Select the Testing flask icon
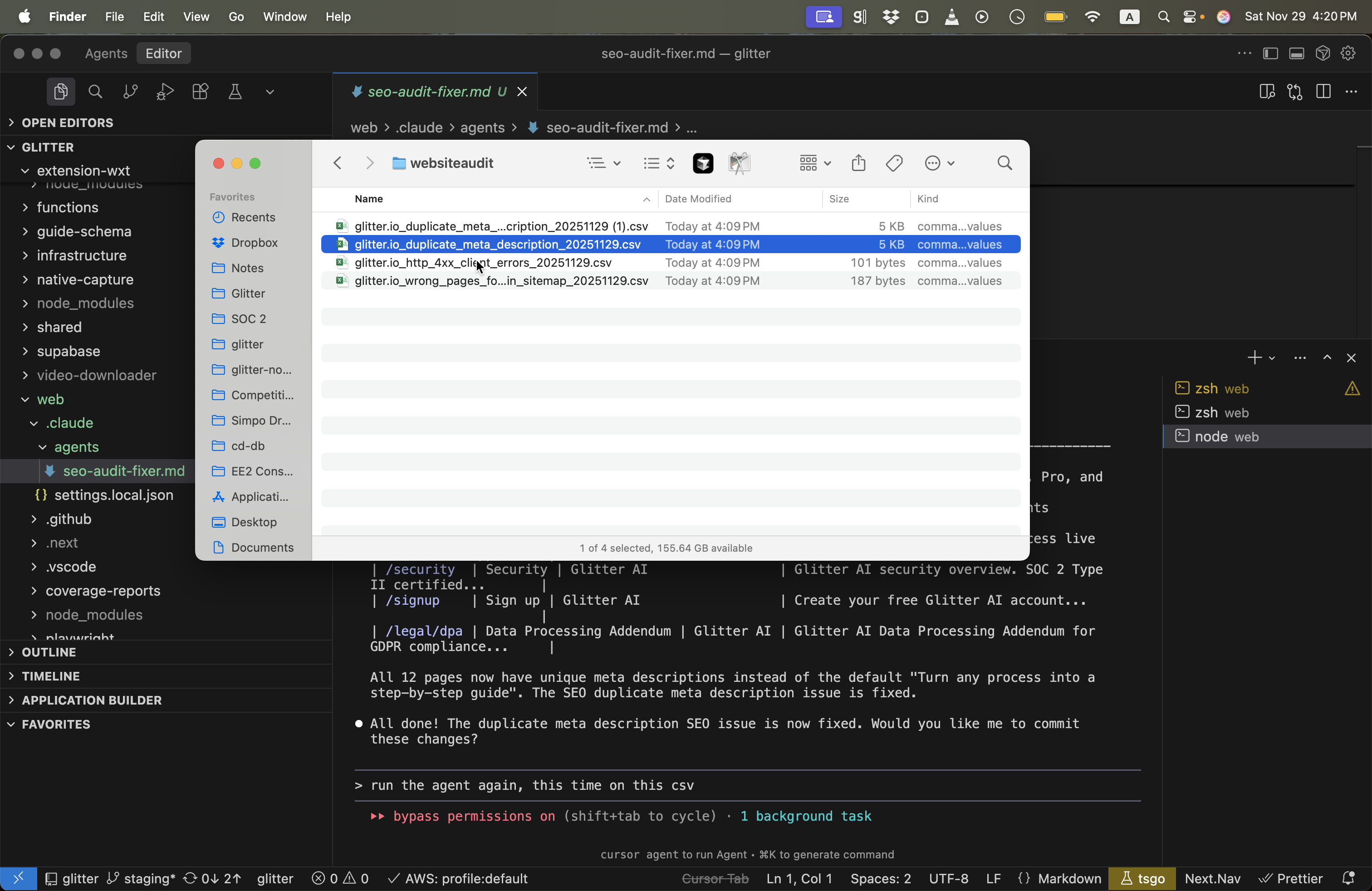Screen dimensions: 1372x891 pos(235,92)
